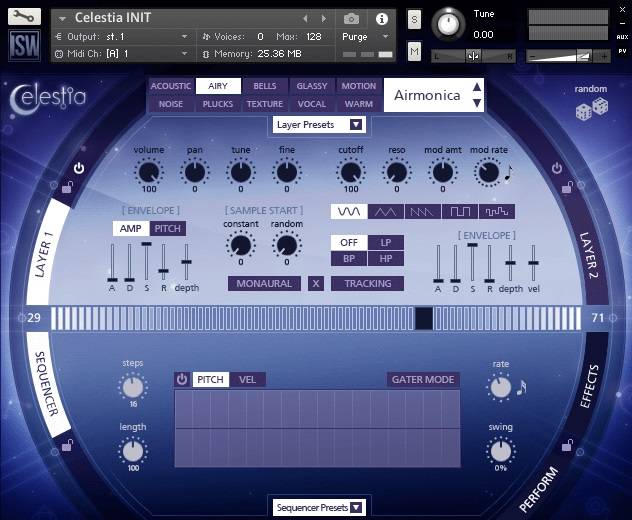Click the GATER MODE button
632x520 pixels.
pos(423,379)
